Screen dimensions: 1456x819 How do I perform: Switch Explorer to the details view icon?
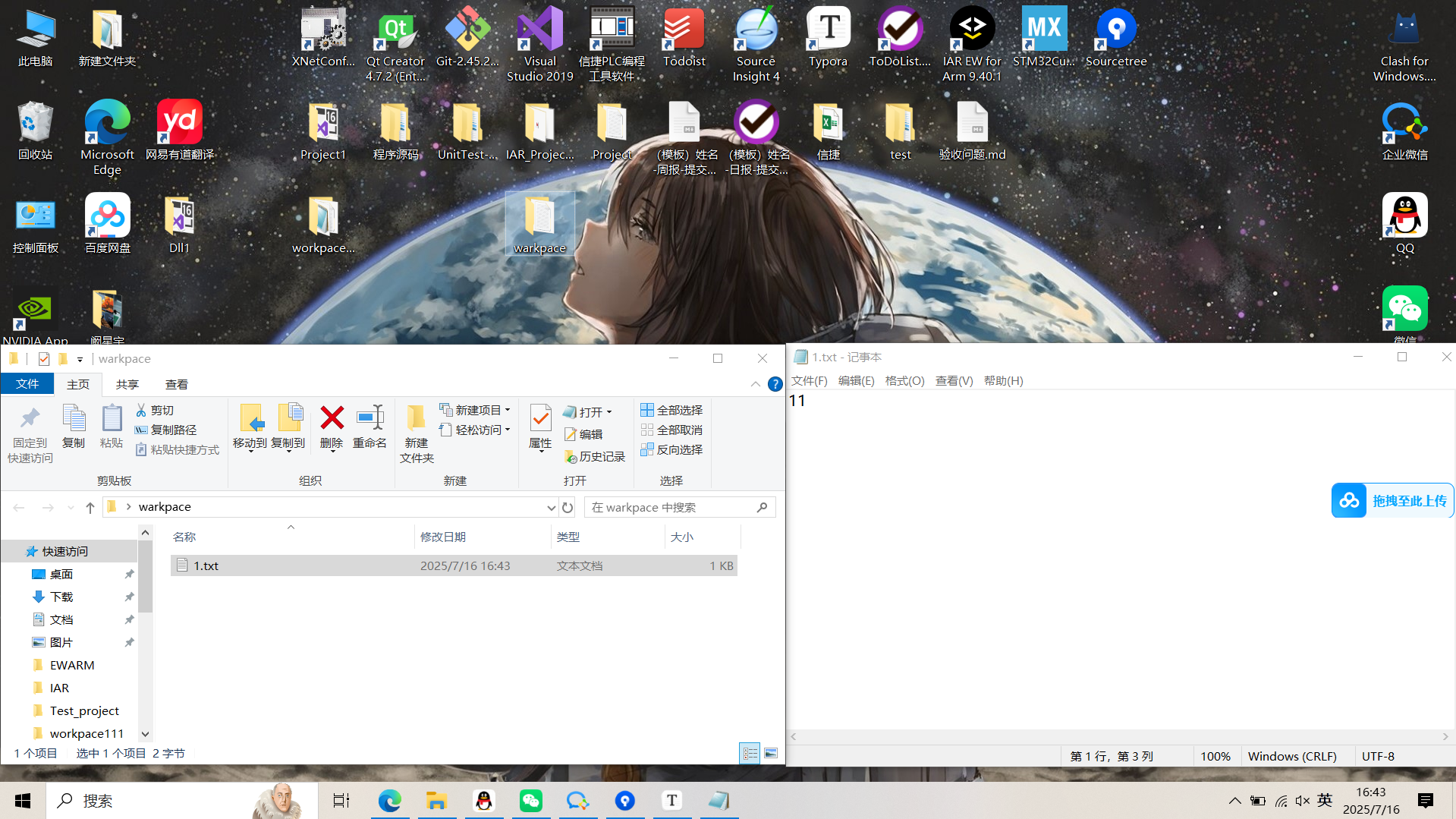750,753
